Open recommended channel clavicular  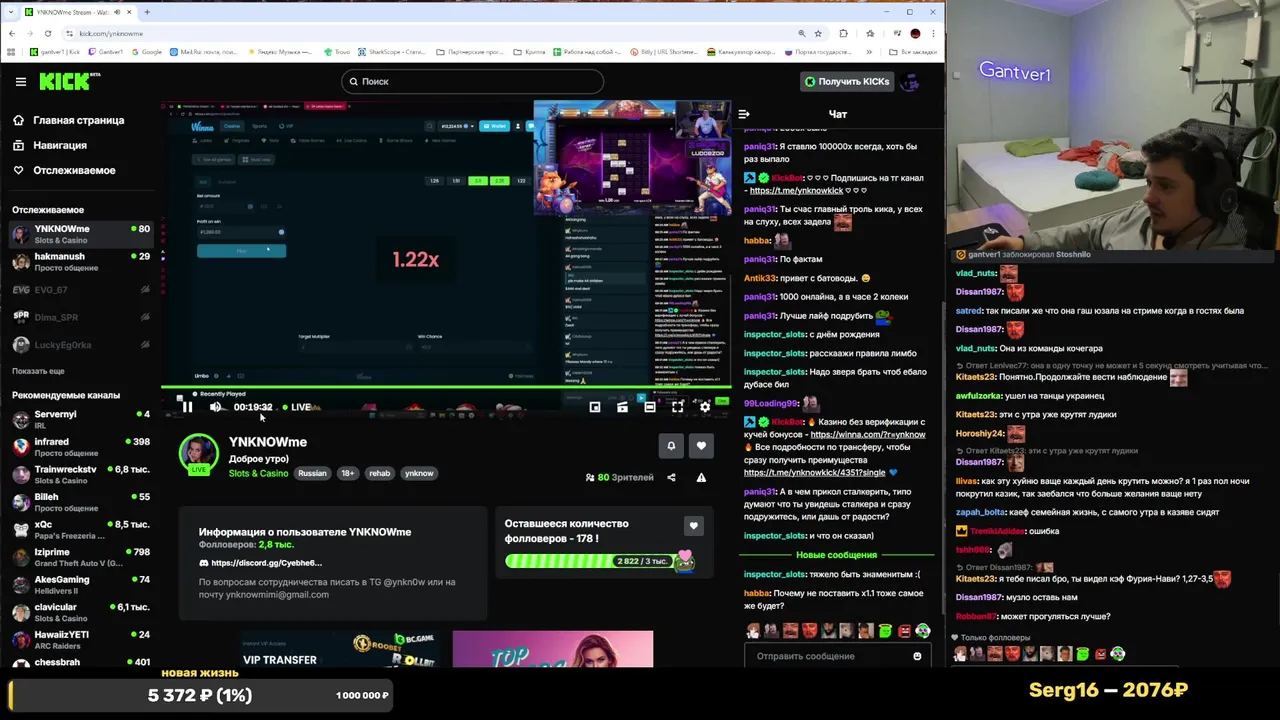(x=80, y=612)
